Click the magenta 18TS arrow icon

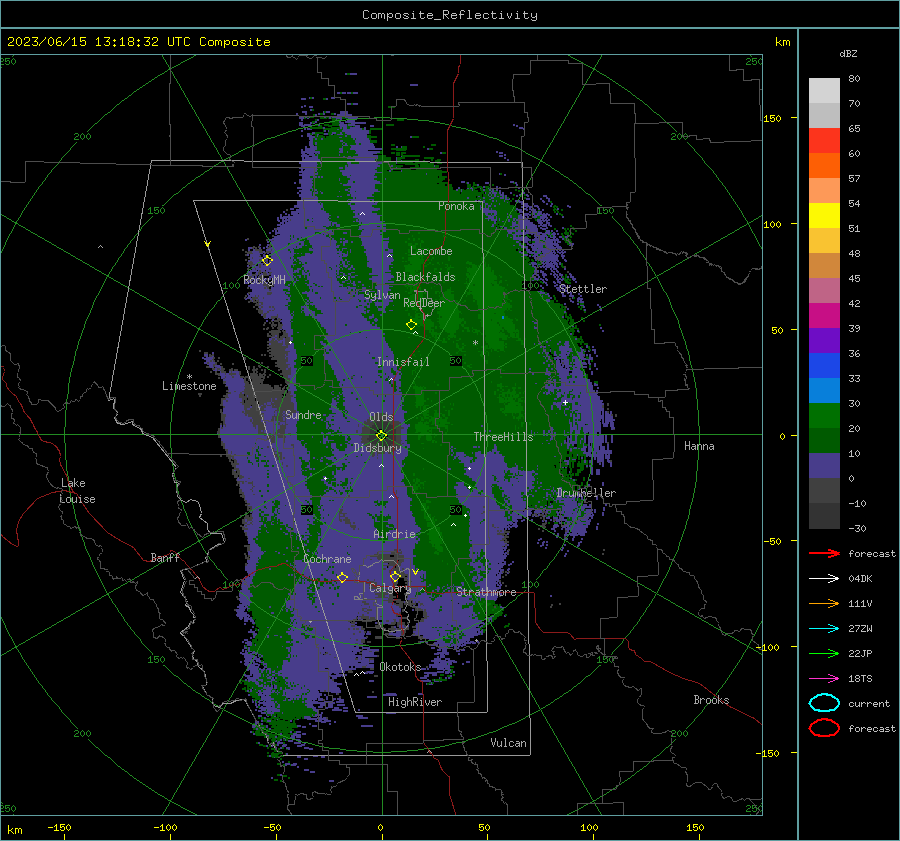pyautogui.click(x=824, y=679)
